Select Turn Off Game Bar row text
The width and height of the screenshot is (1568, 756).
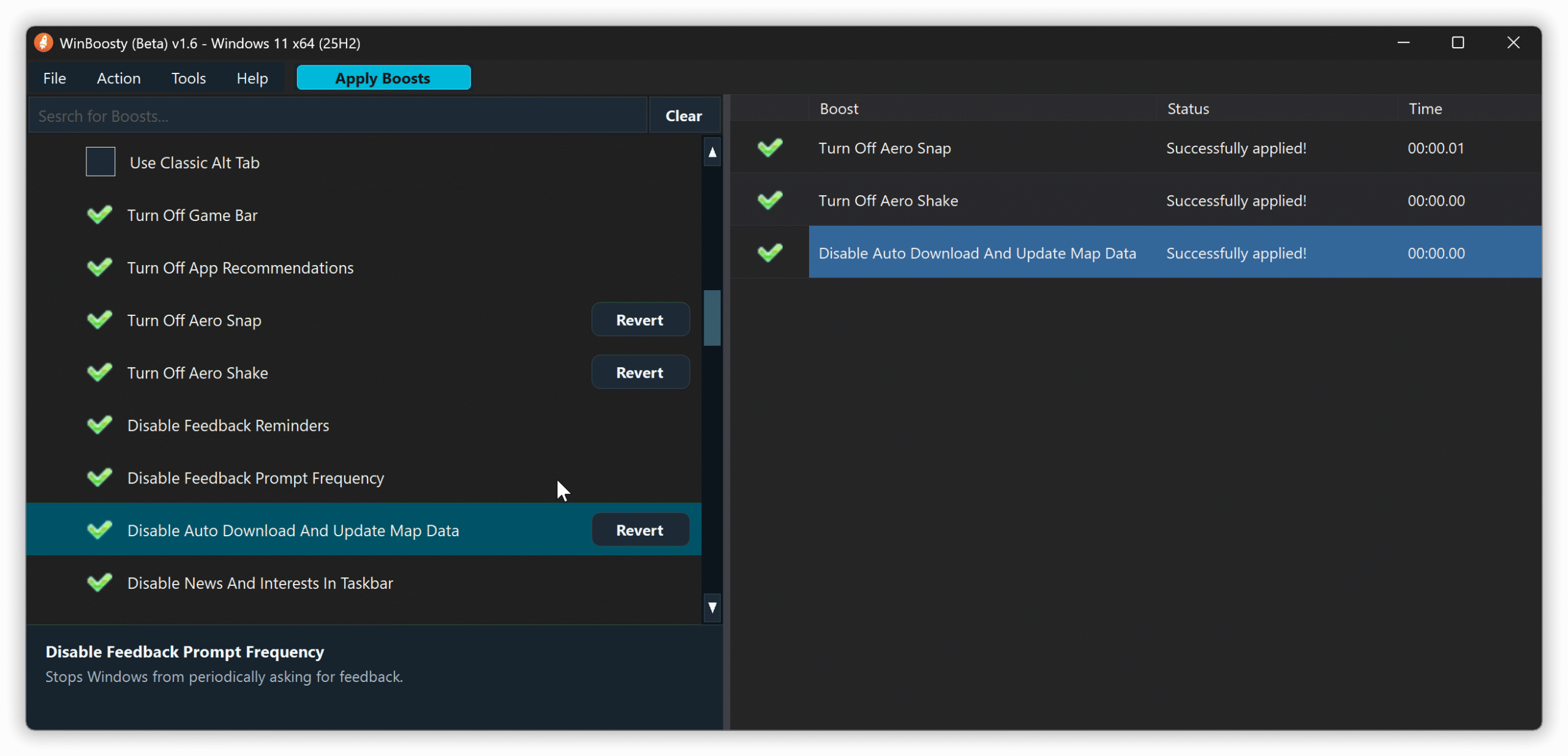pos(192,215)
